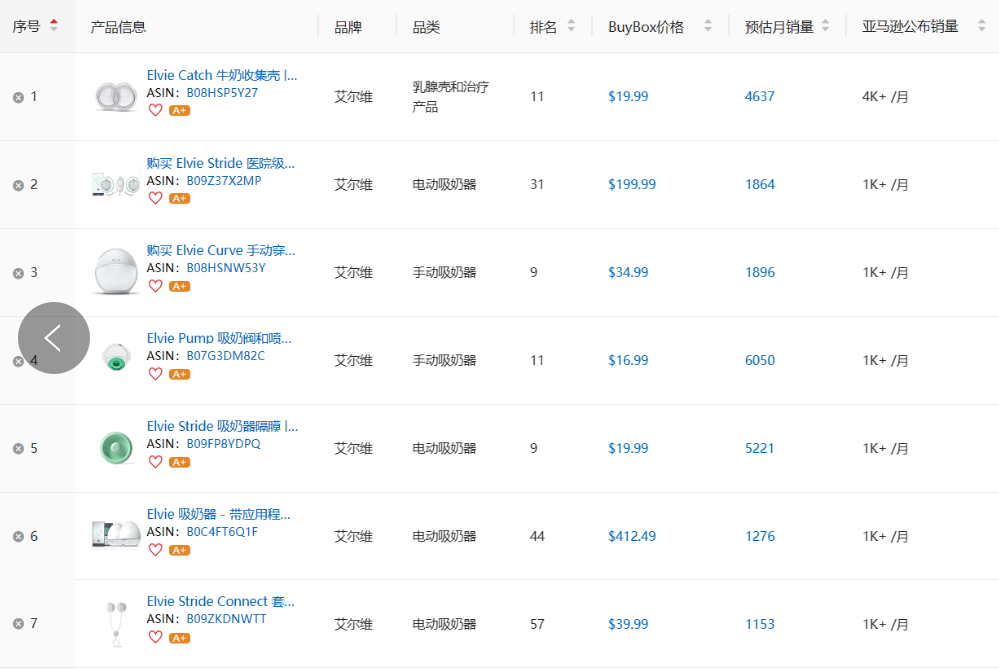The height and width of the screenshot is (669, 999).
Task: Sort results by the 序号 column
Action: [52, 27]
